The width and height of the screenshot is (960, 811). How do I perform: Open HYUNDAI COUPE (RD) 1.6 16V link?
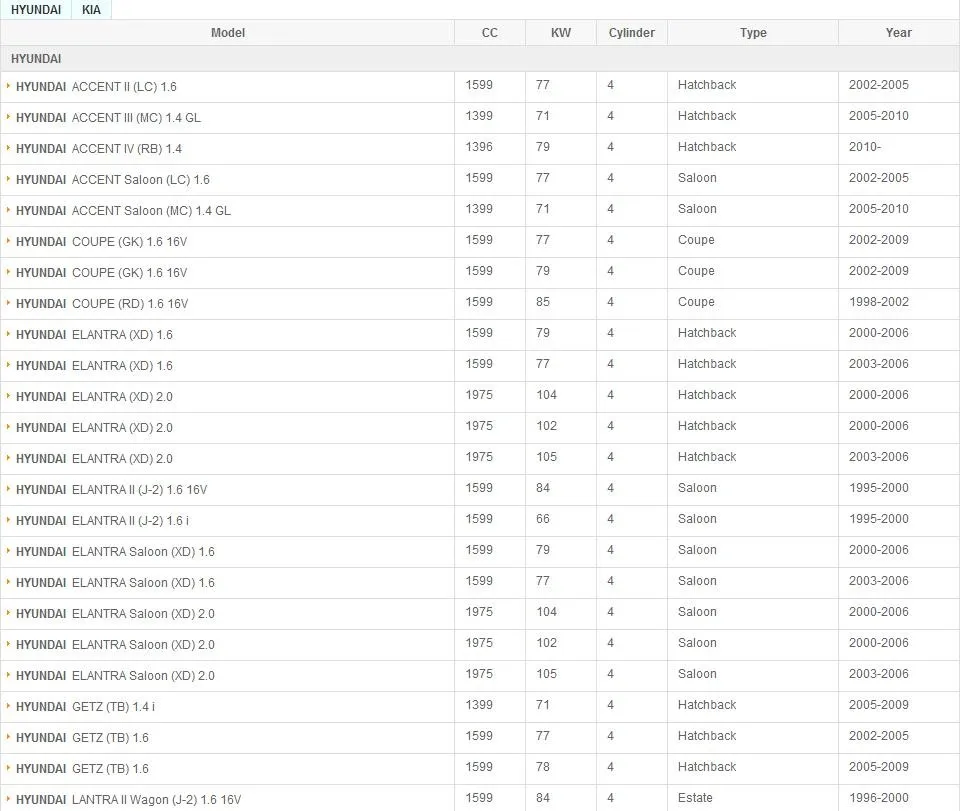pyautogui.click(x=102, y=304)
